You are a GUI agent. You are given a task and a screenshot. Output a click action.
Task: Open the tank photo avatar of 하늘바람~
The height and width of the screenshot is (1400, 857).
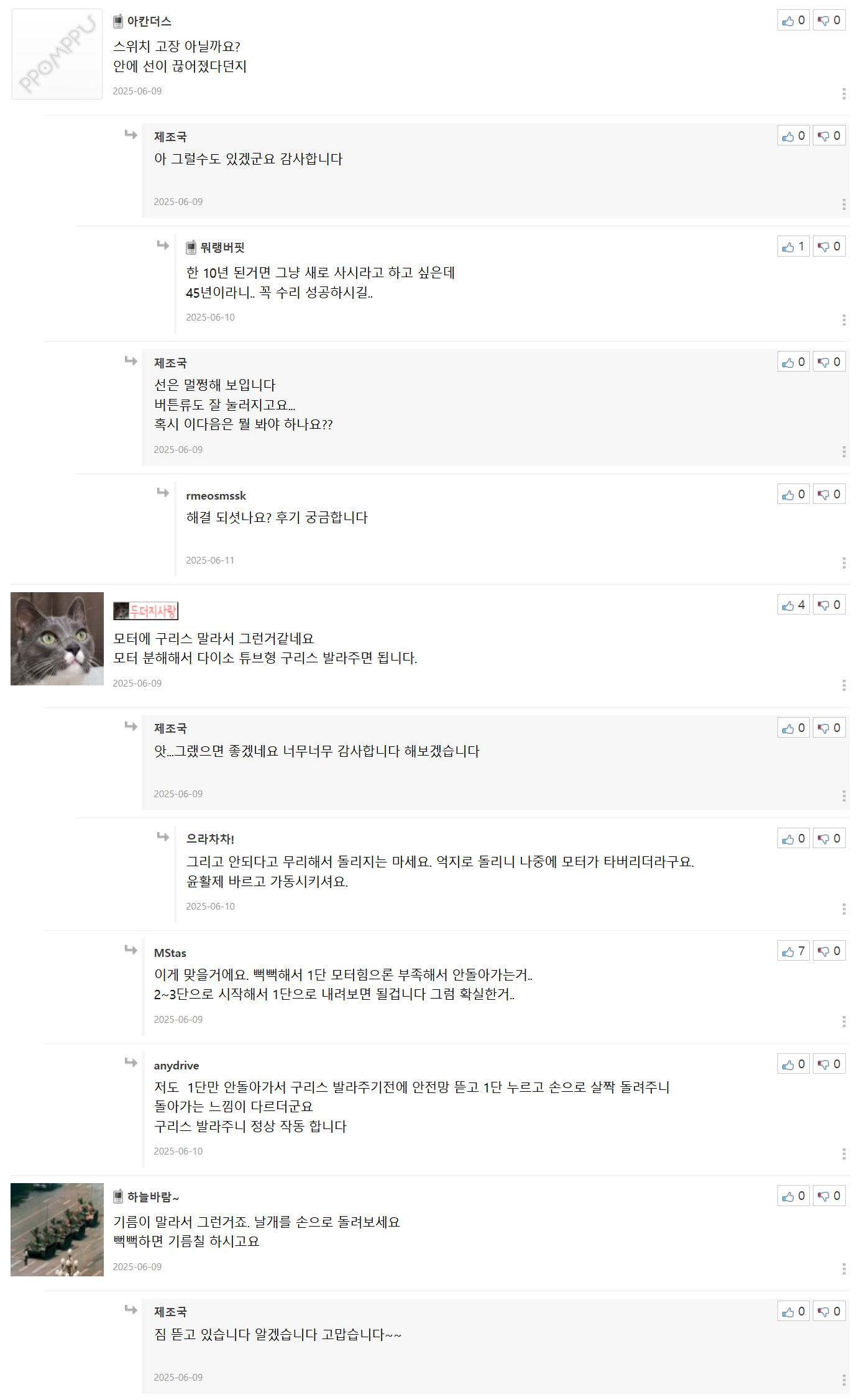pos(57,1230)
